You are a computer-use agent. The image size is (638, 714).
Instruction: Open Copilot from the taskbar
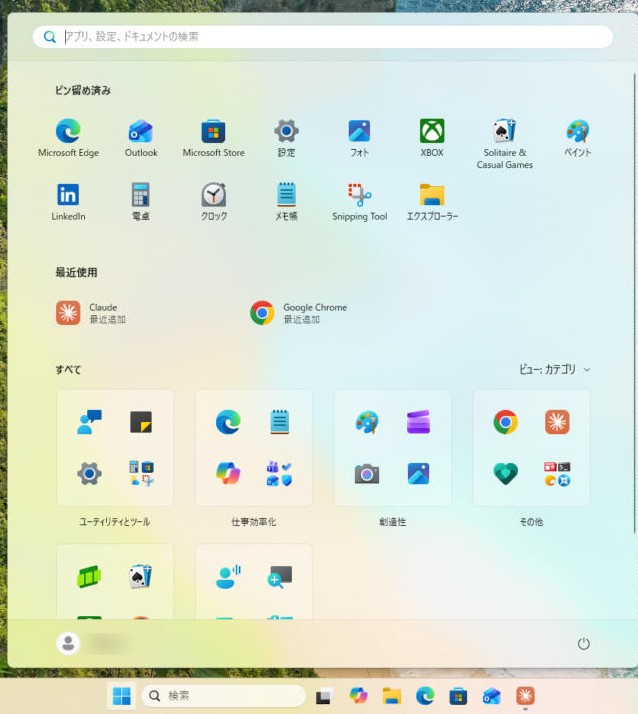(x=358, y=696)
